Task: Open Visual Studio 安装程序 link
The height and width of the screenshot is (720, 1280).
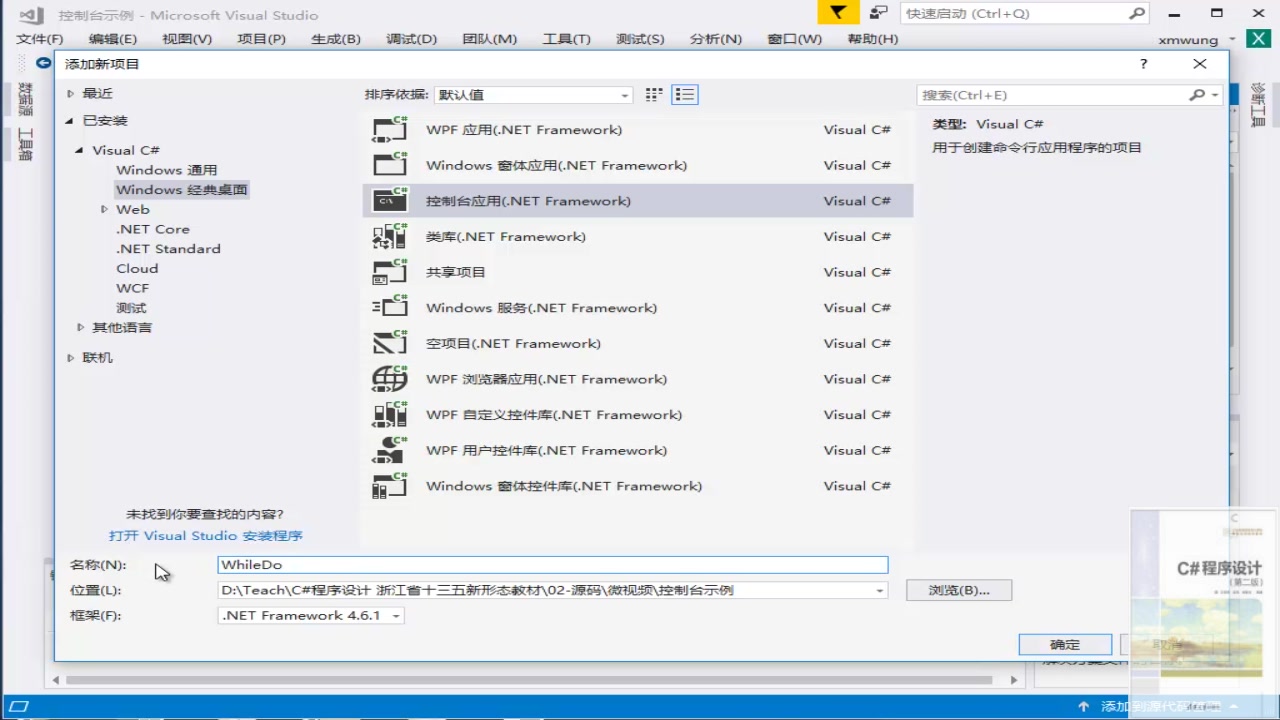Action: pyautogui.click(x=206, y=536)
